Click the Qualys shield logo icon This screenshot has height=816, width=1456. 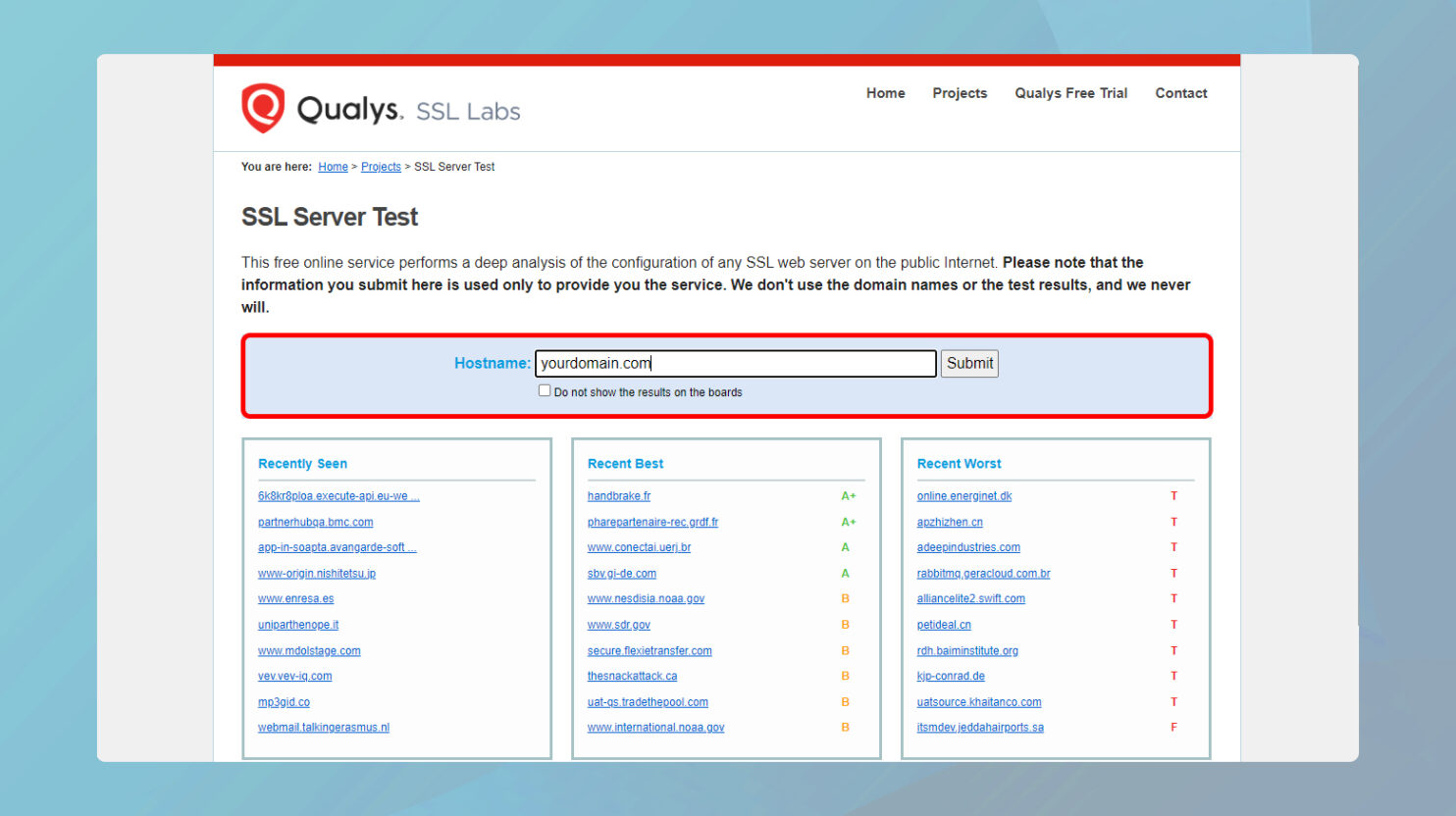[x=263, y=108]
